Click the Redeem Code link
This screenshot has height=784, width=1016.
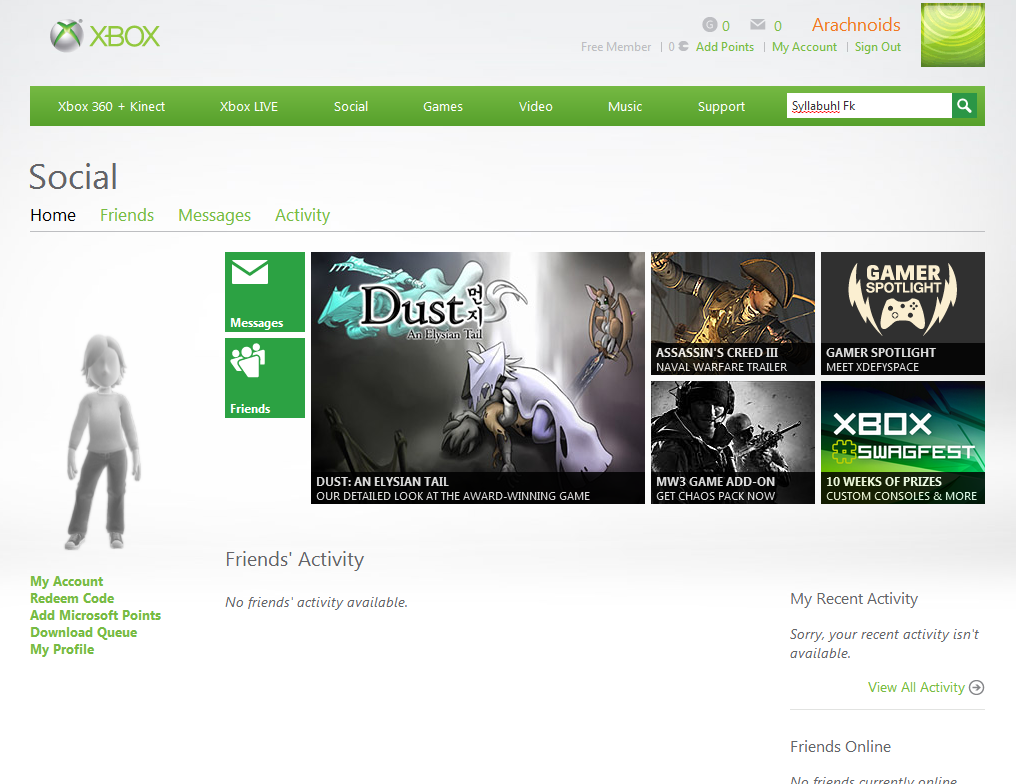coord(72,598)
